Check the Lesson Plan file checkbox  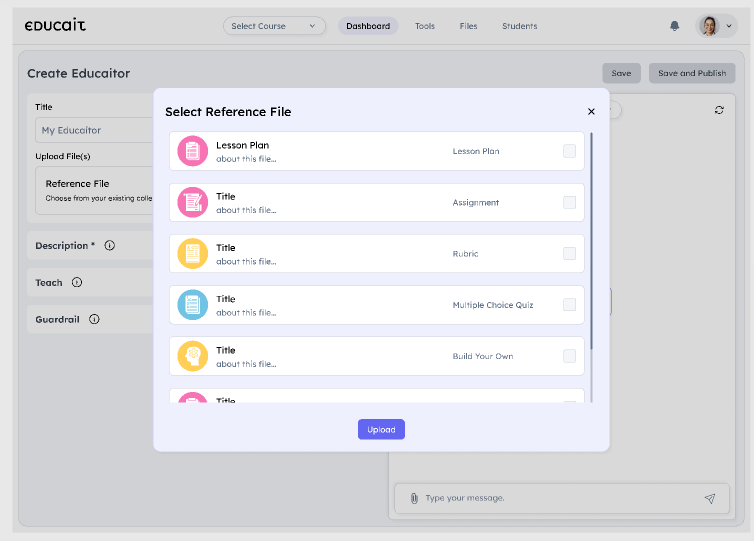click(x=569, y=152)
